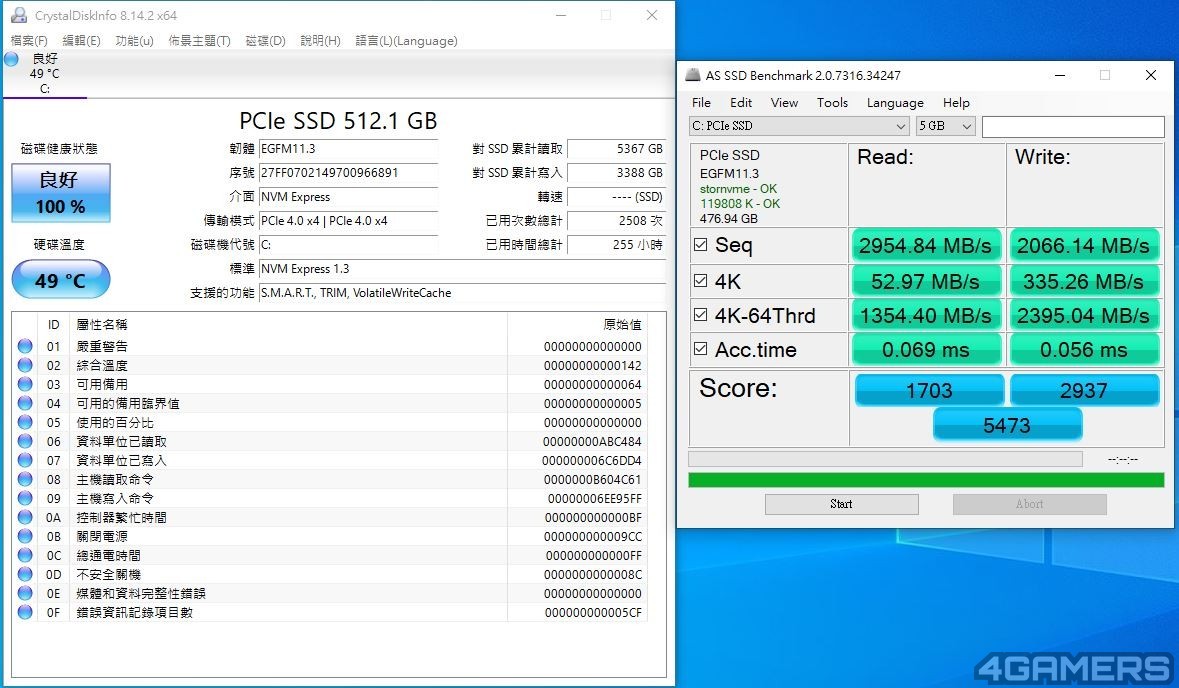Screen dimensions: 1179x688
Task: Open the View menu in AS SSD Benchmark
Action: 784,103
